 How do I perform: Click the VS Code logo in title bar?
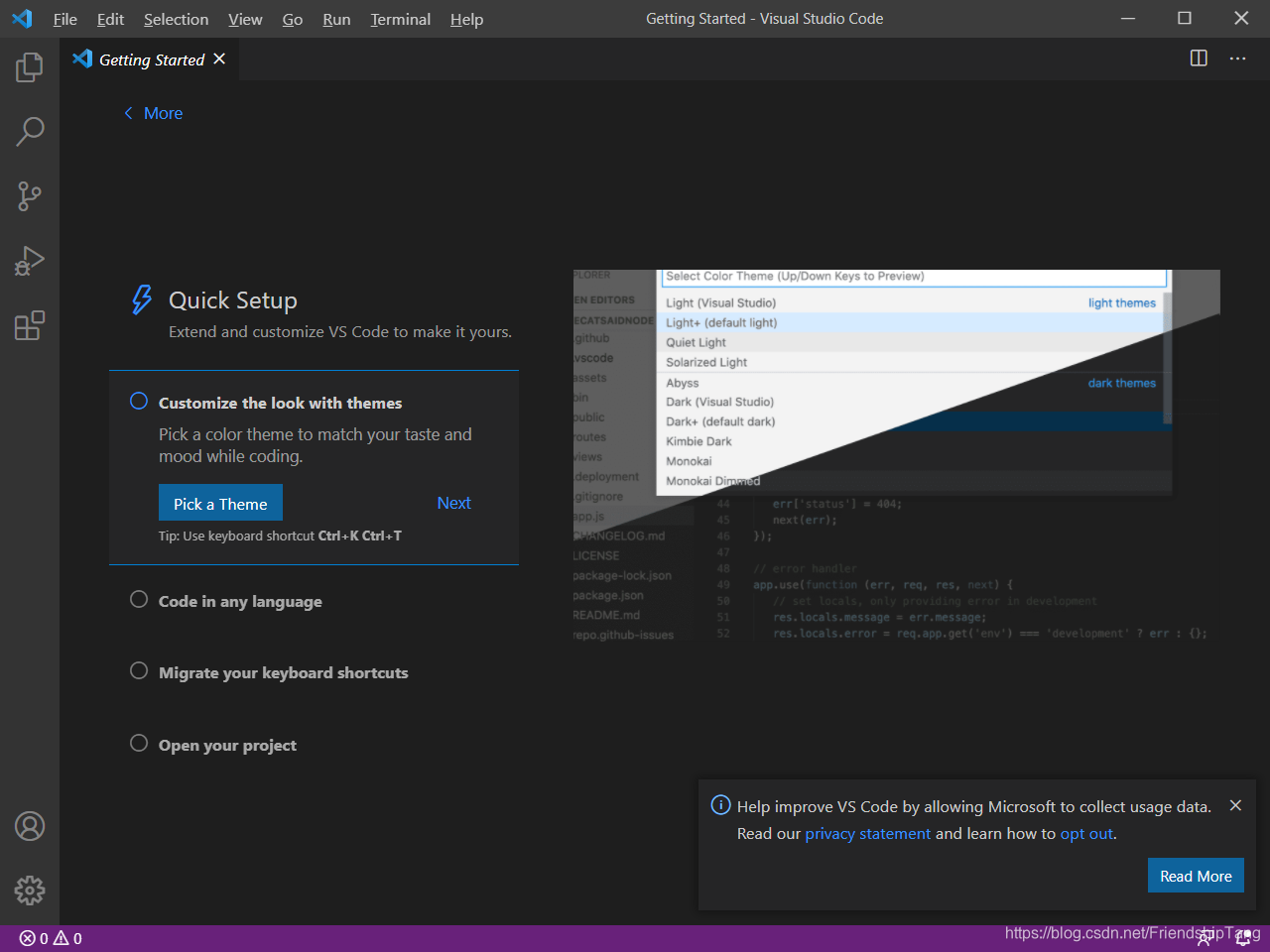(x=22, y=19)
